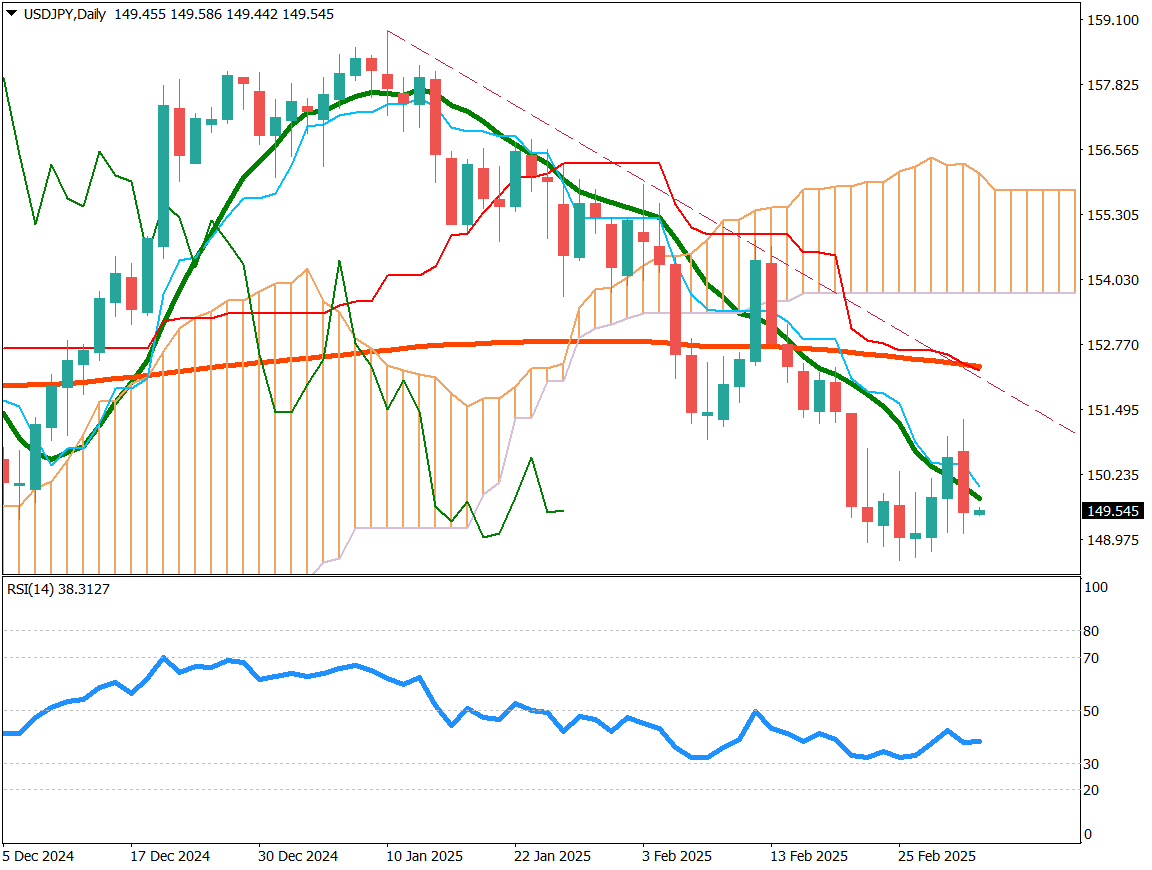
Task: Select the 5 Dec 2024 date marker
Action: coord(38,857)
